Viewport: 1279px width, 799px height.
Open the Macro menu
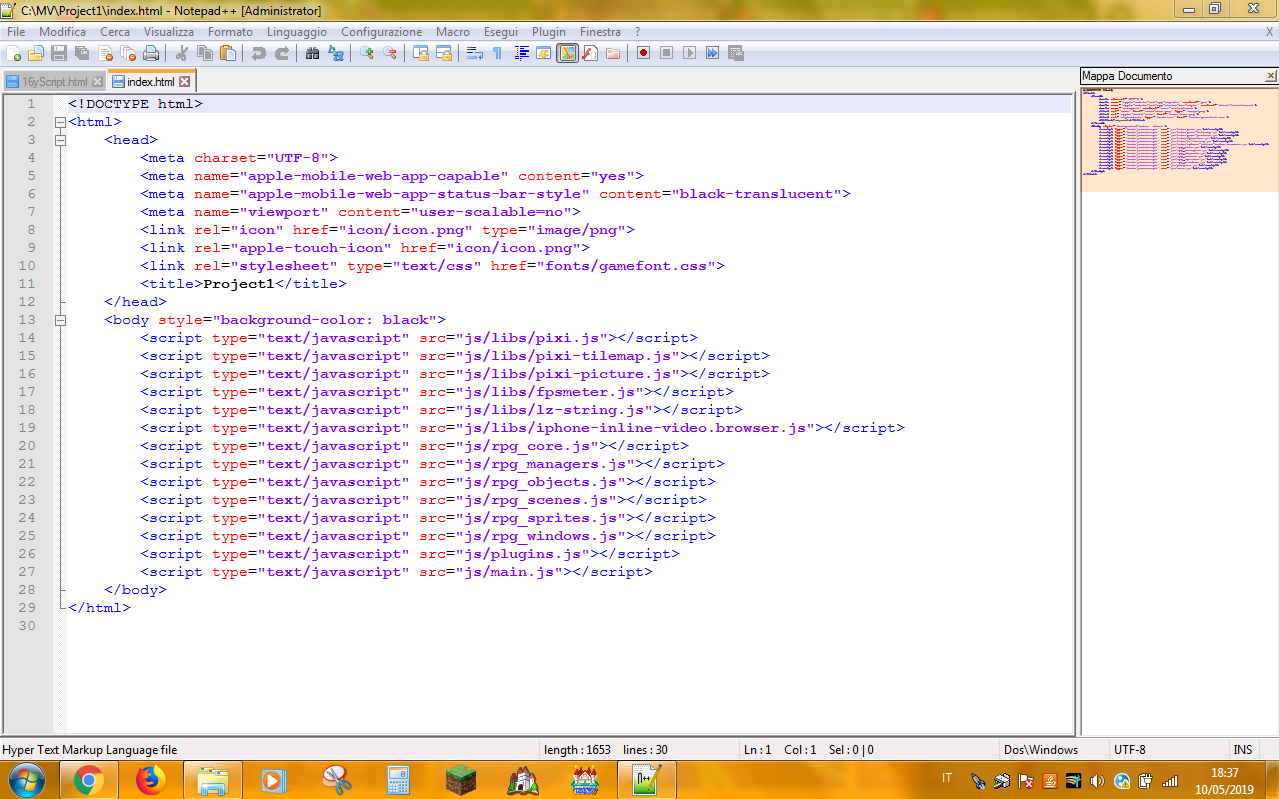point(453,32)
